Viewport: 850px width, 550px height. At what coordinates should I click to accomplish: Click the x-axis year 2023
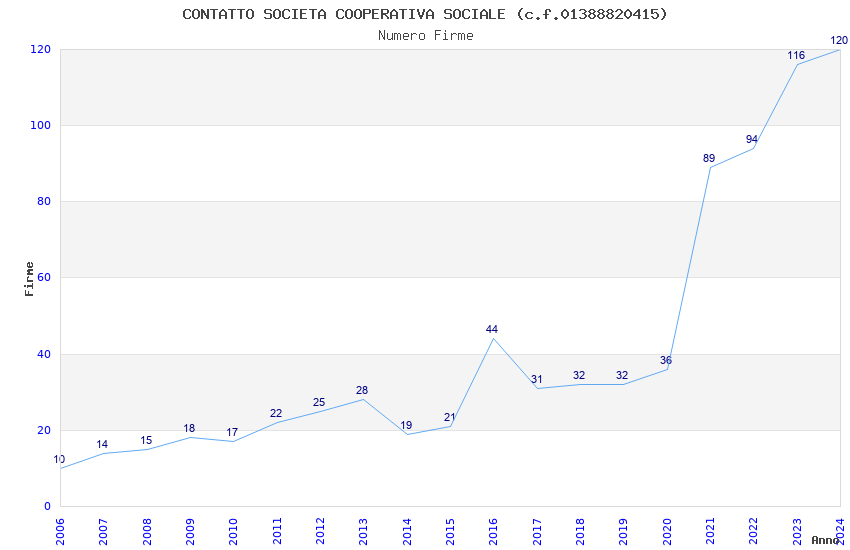(797, 531)
